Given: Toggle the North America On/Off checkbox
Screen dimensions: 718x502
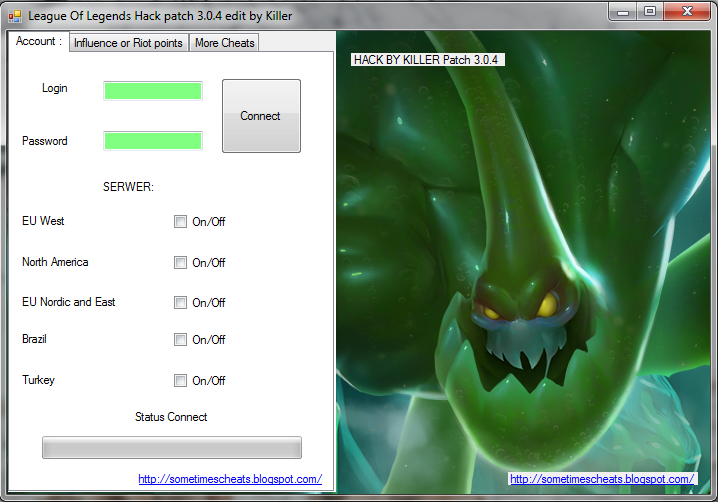Looking at the screenshot, I should pos(180,262).
